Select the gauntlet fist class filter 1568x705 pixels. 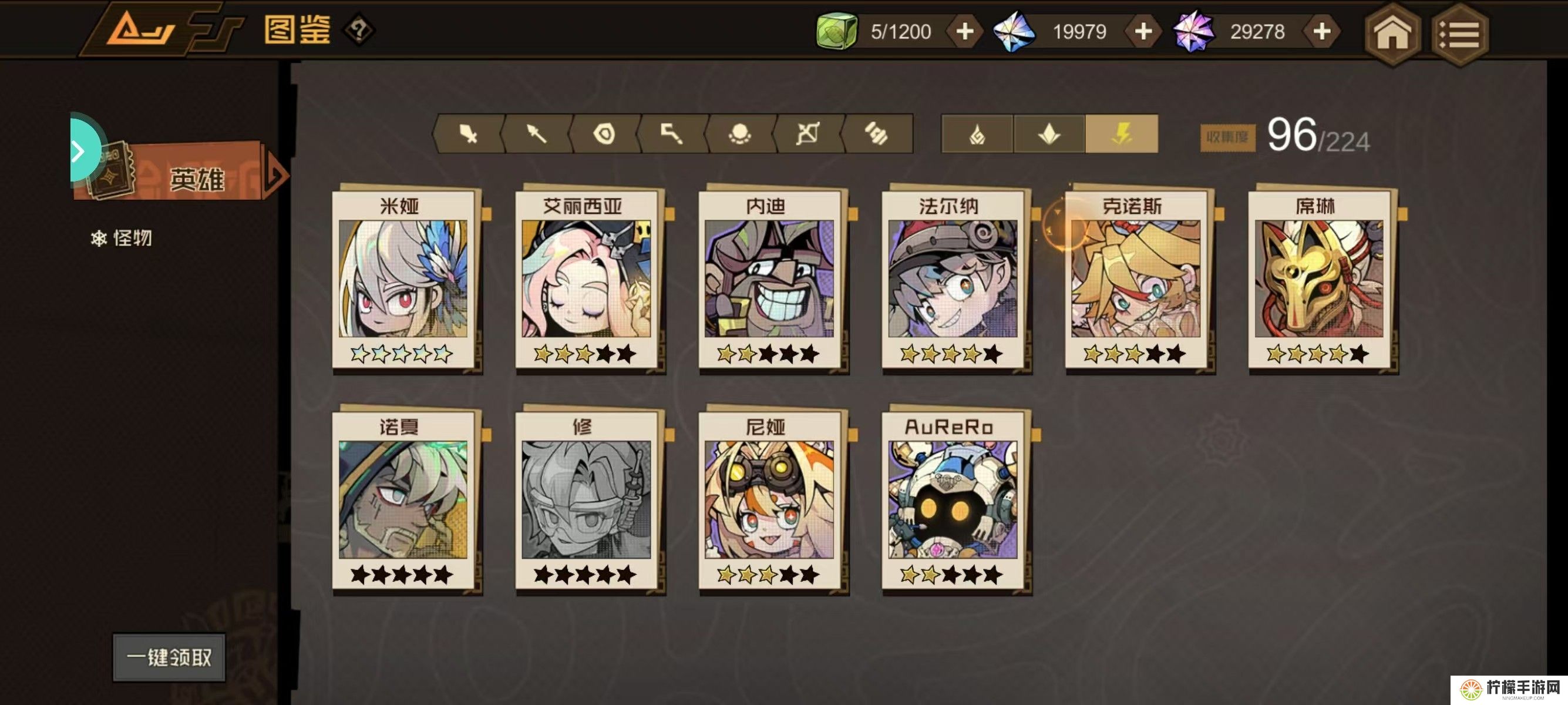click(877, 134)
